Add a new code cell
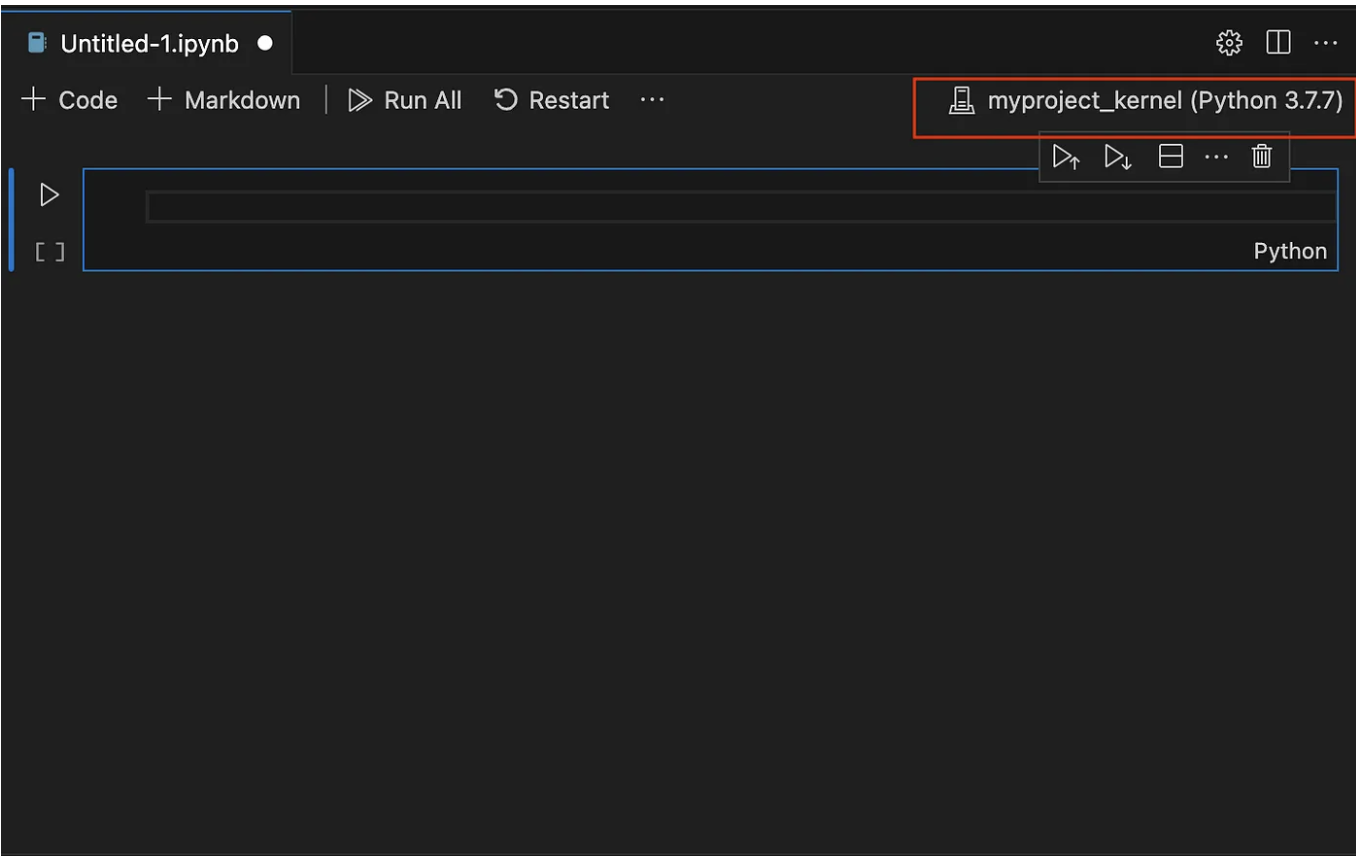The height and width of the screenshot is (856, 1356). pos(69,99)
